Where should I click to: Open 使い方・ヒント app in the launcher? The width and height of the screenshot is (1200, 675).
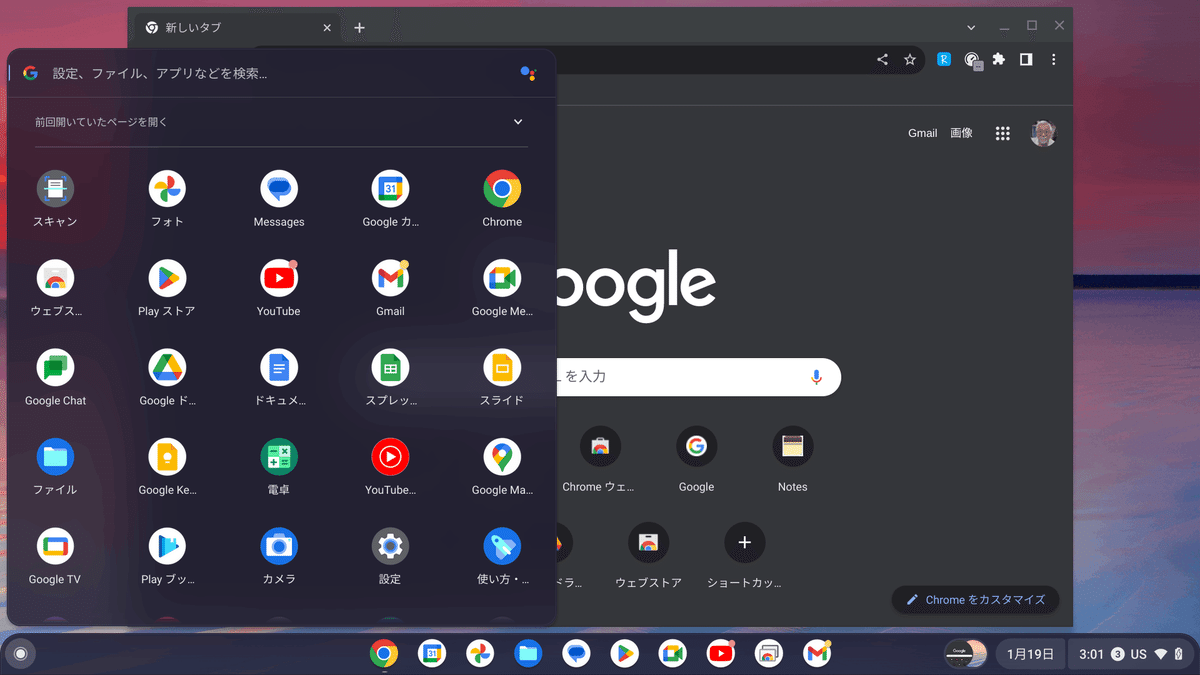click(x=502, y=547)
